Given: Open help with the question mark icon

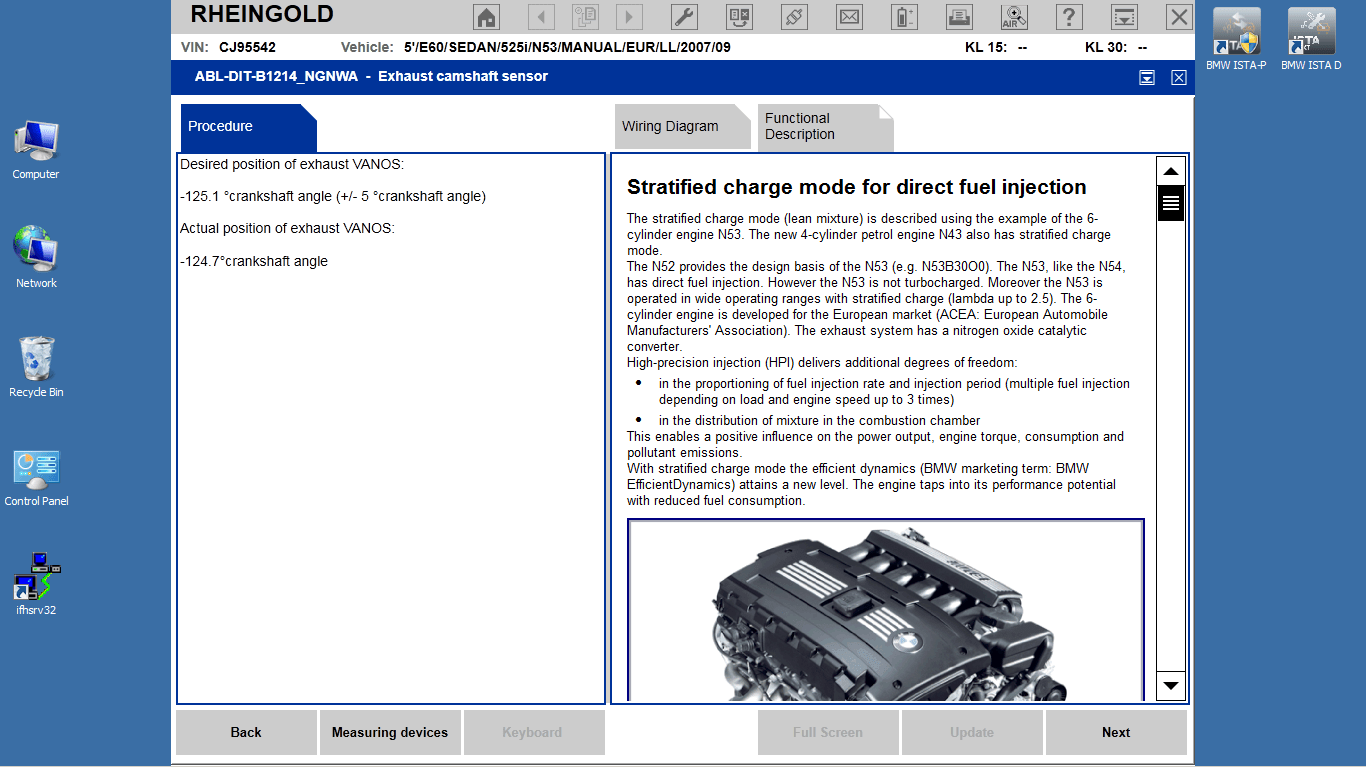Looking at the screenshot, I should [1069, 16].
